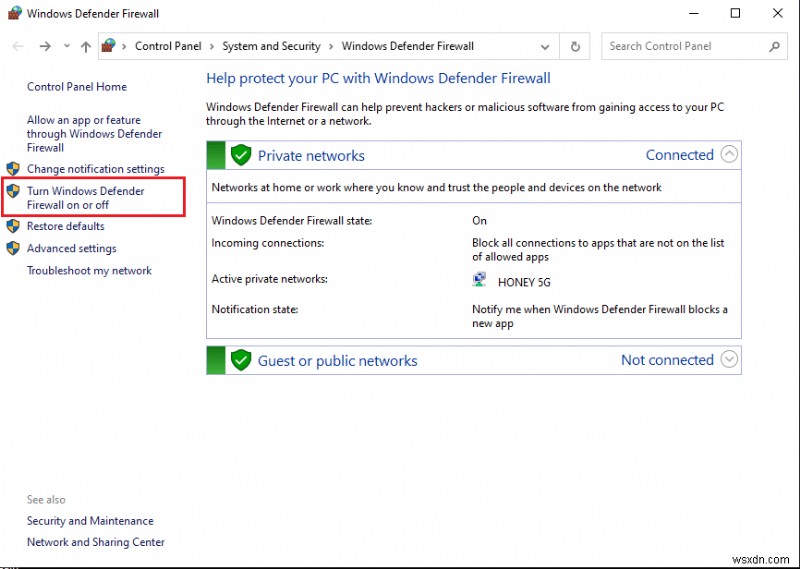Click Troubleshoot my network link
The height and width of the screenshot is (569, 800).
point(89,270)
